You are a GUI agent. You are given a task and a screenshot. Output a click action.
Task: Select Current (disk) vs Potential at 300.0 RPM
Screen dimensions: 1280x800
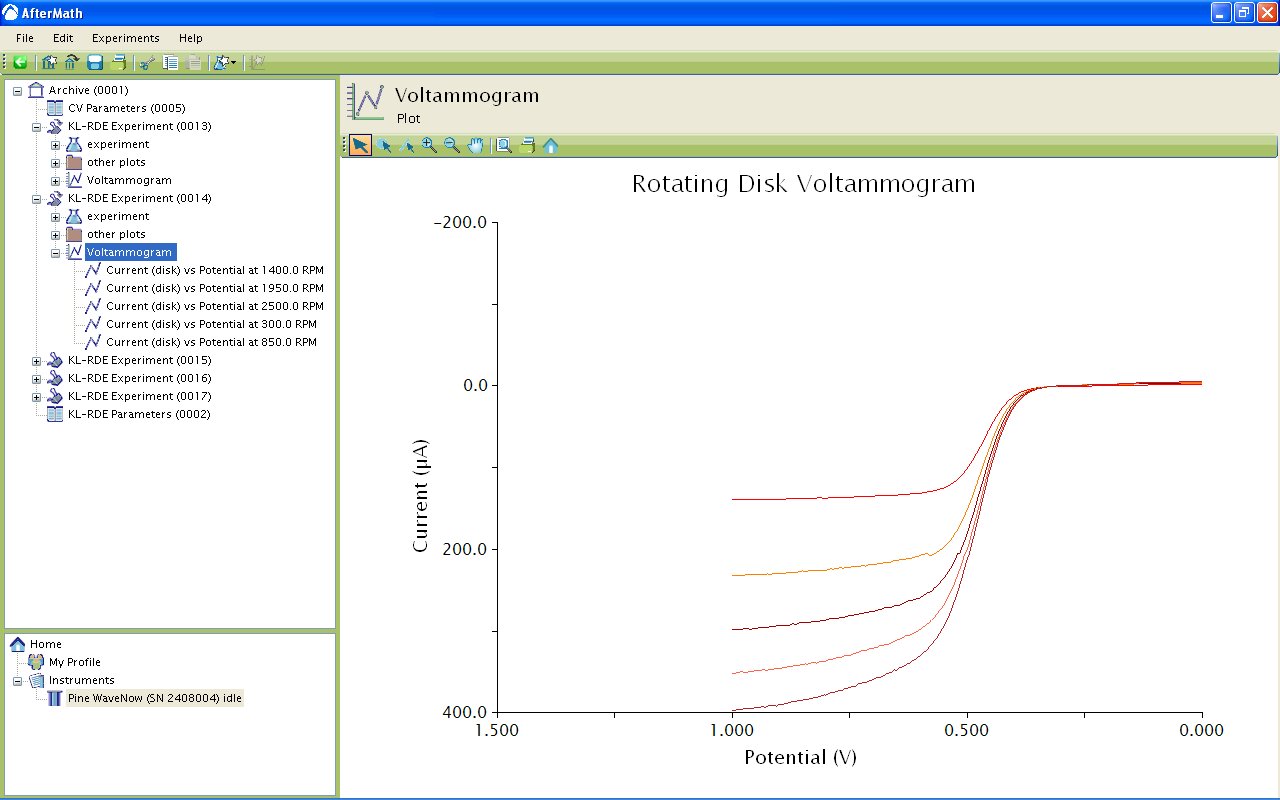[211, 324]
